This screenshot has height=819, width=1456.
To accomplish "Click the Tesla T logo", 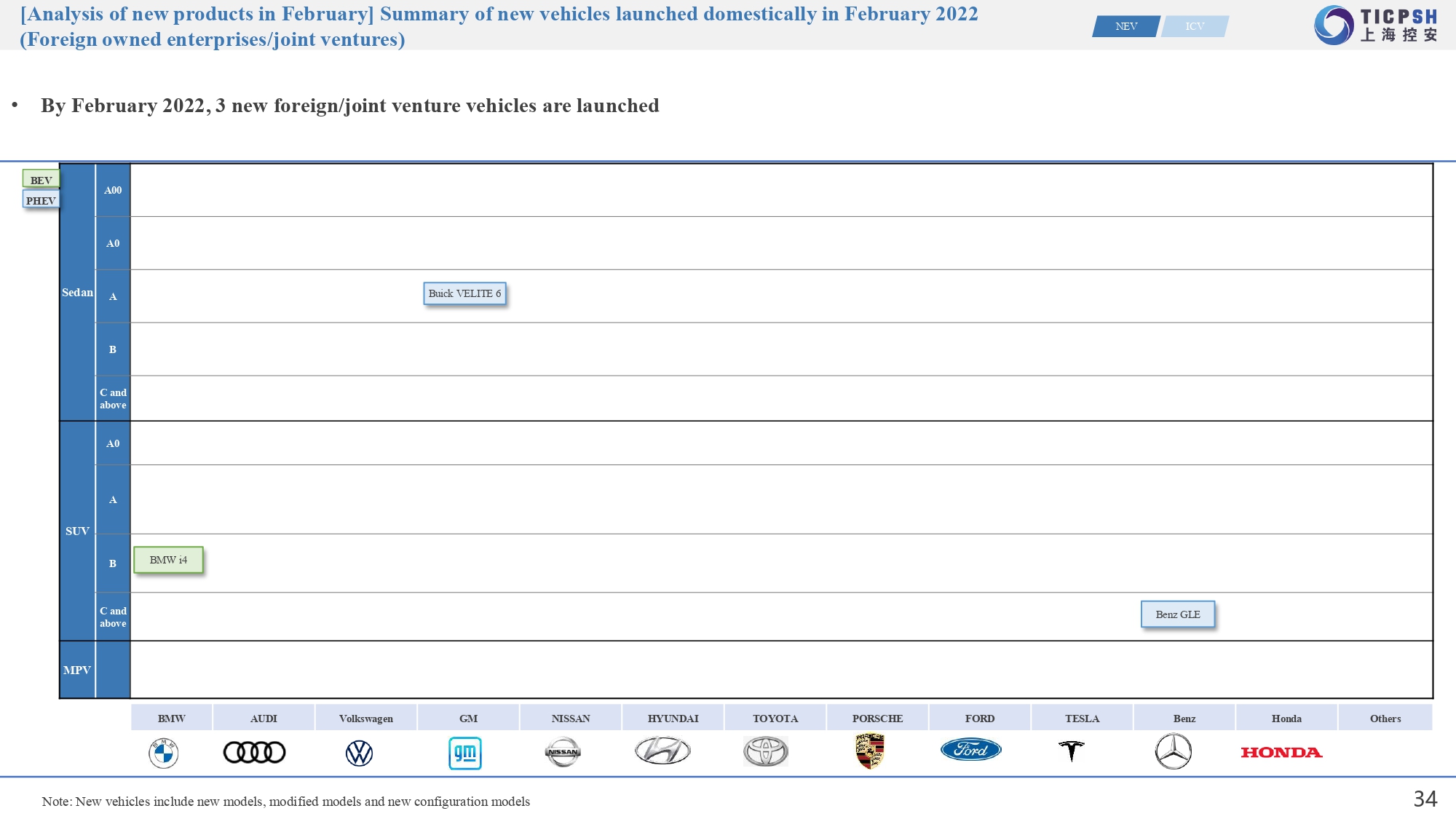I will pos(1072,751).
